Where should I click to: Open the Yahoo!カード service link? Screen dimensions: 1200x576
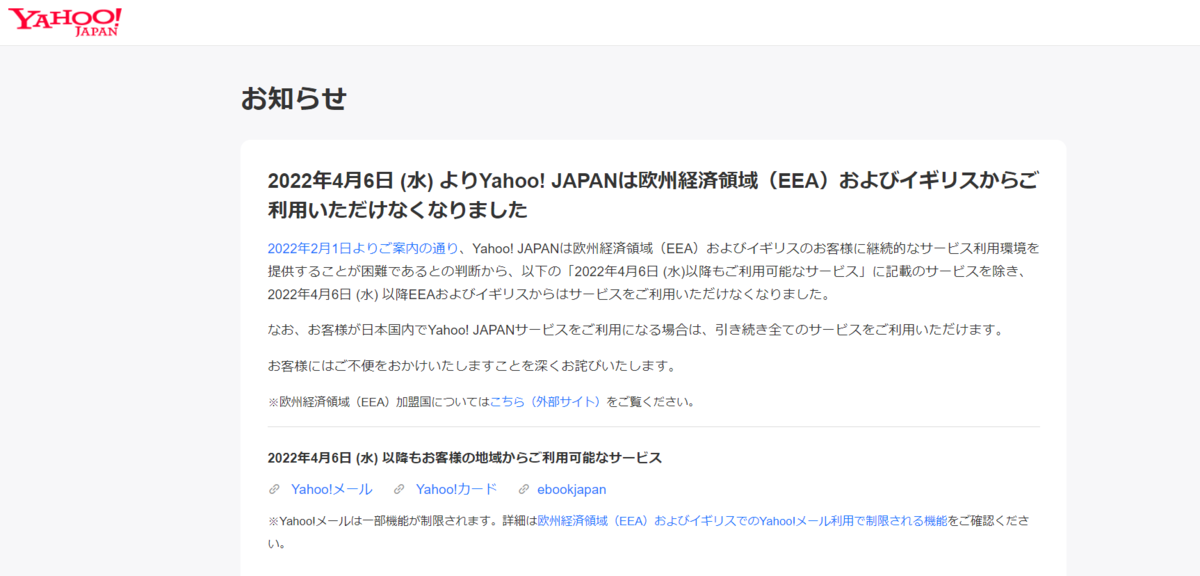point(456,489)
